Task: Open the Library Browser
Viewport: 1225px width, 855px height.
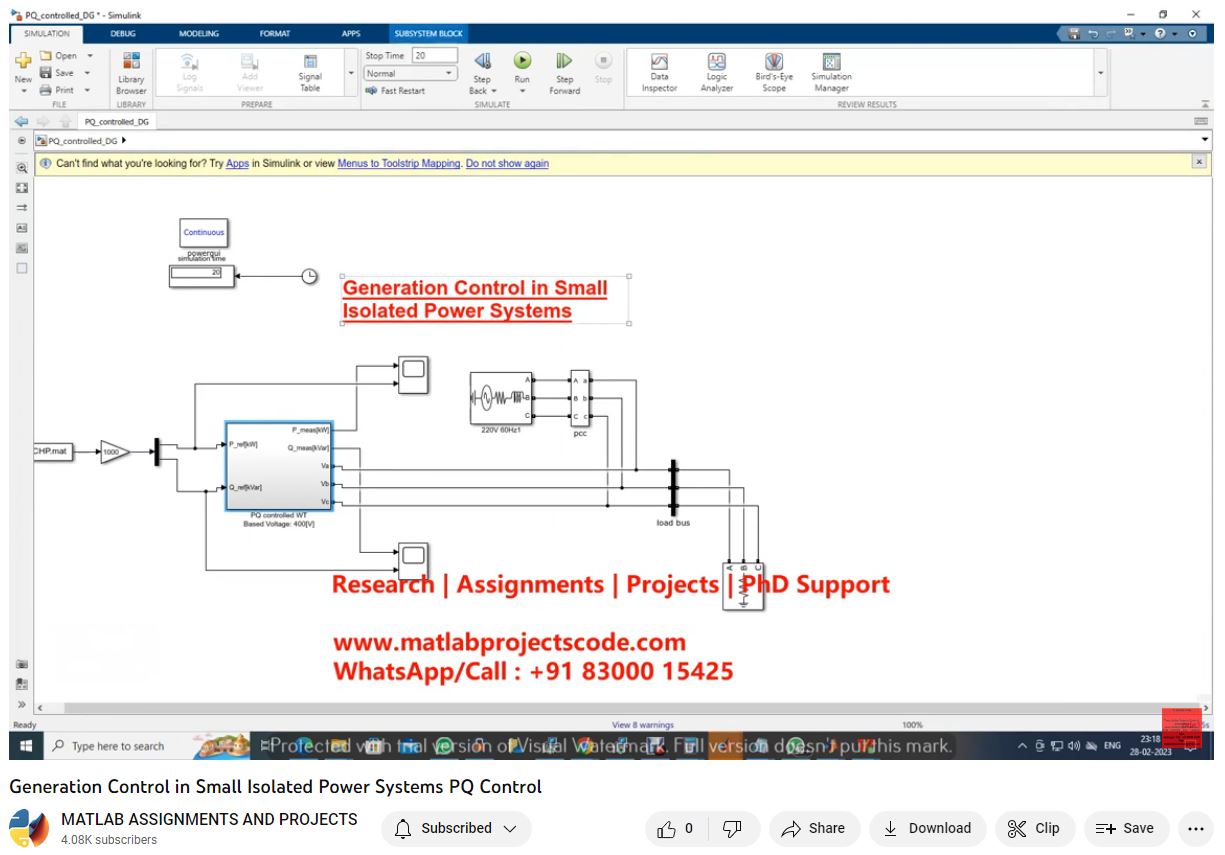Action: (131, 70)
